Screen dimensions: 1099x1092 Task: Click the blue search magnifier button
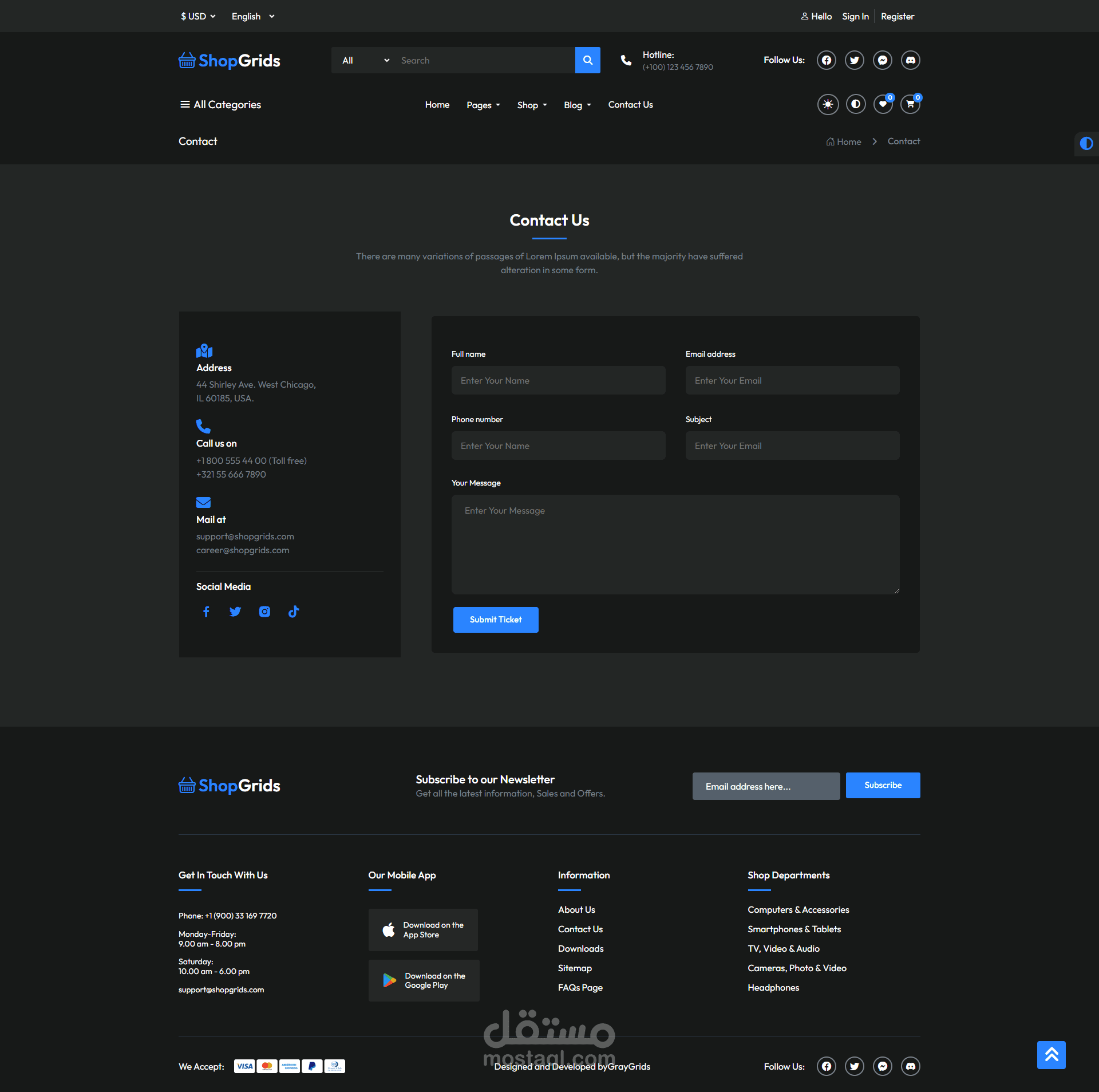tap(587, 60)
